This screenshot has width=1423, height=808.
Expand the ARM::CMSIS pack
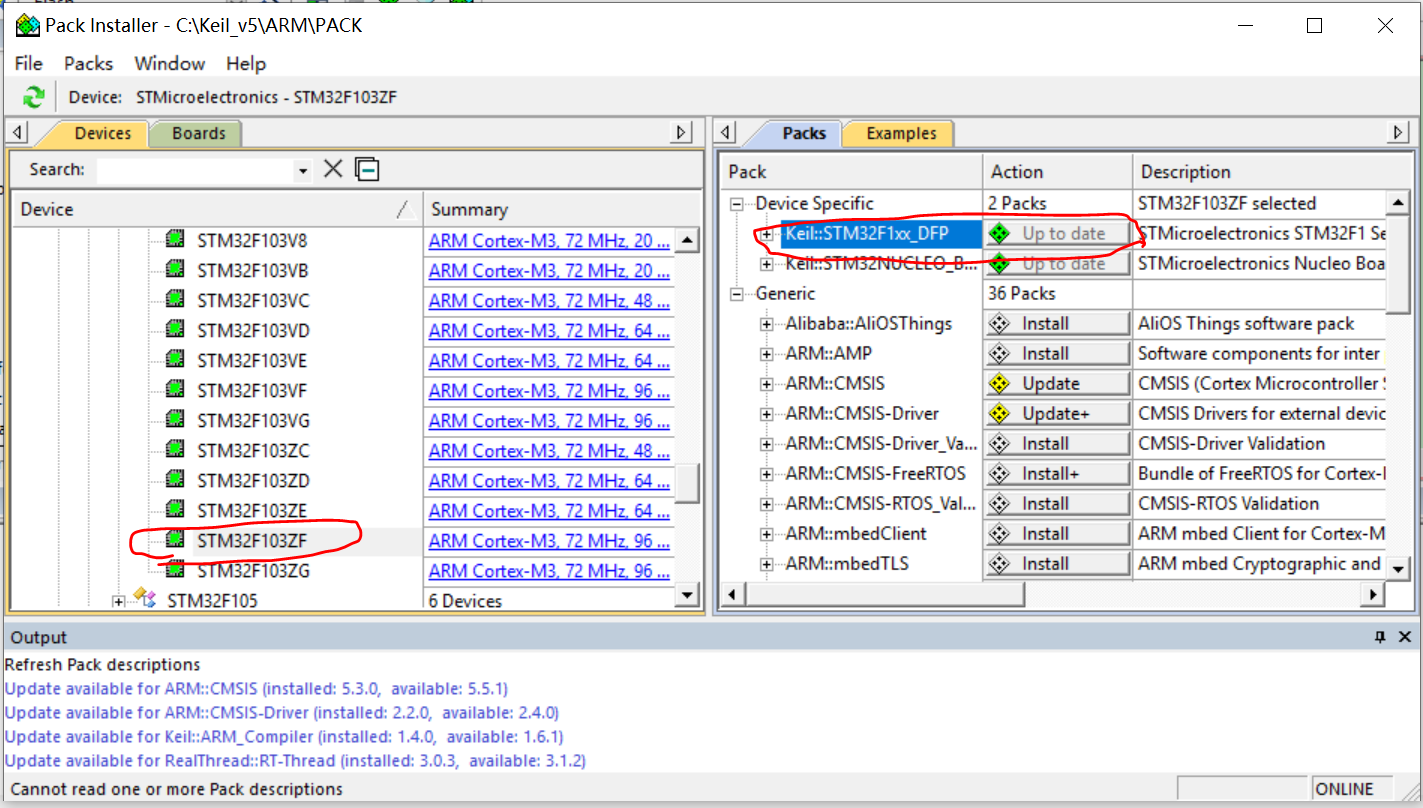[x=767, y=384]
